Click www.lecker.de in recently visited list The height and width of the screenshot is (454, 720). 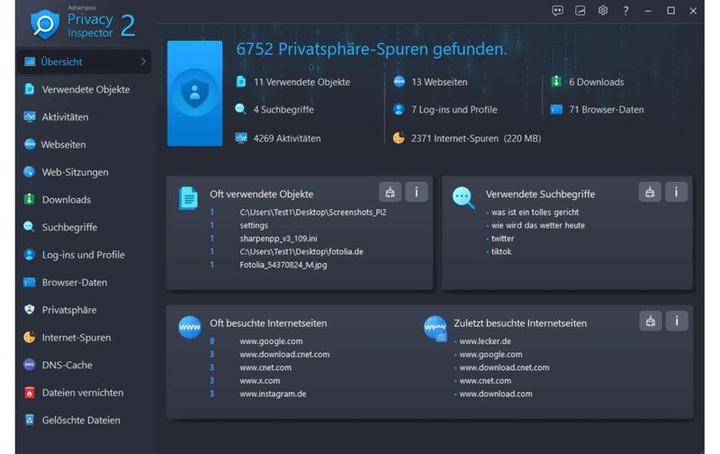(x=485, y=341)
